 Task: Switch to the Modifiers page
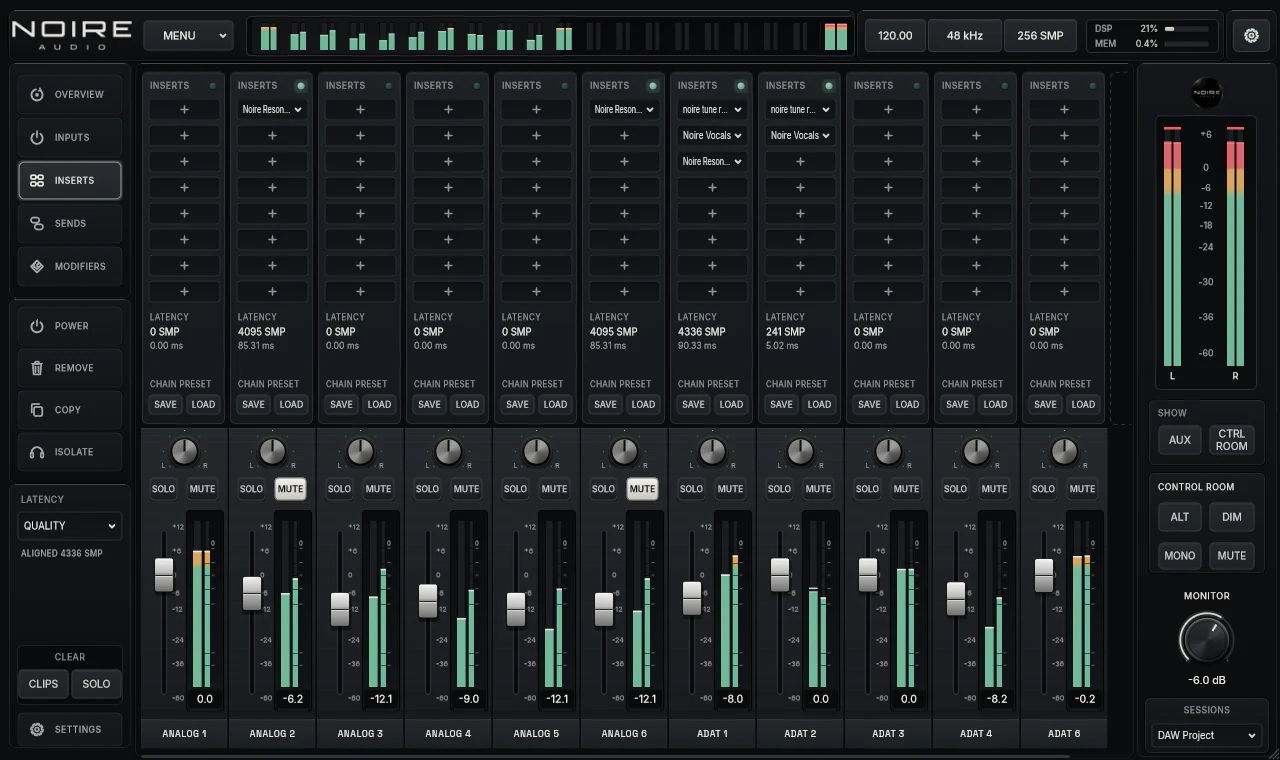tap(70, 266)
